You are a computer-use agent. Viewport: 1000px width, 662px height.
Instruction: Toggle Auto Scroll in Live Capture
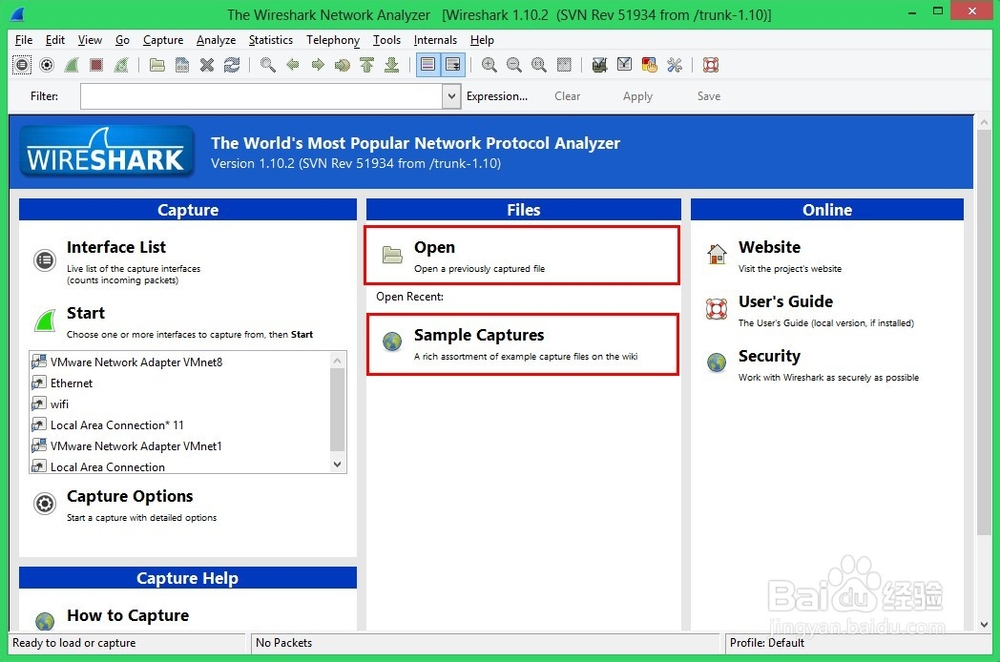[x=452, y=64]
